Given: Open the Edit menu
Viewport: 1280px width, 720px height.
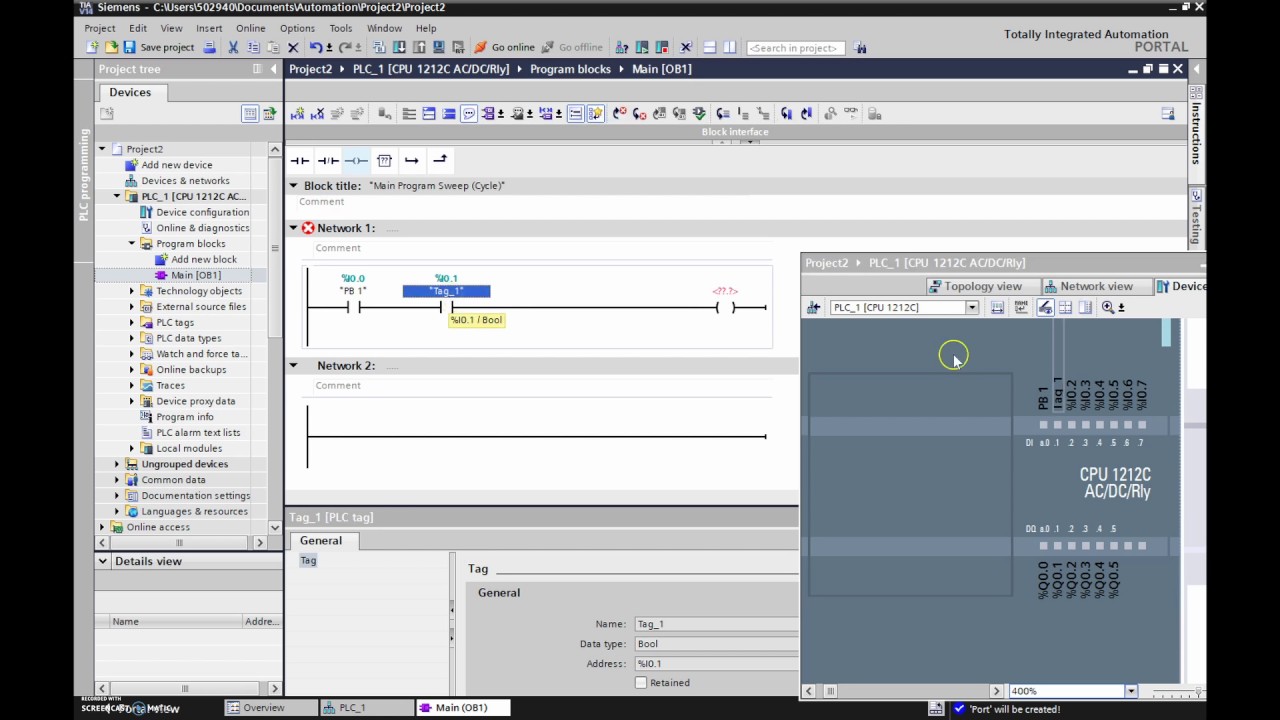Looking at the screenshot, I should (138, 28).
